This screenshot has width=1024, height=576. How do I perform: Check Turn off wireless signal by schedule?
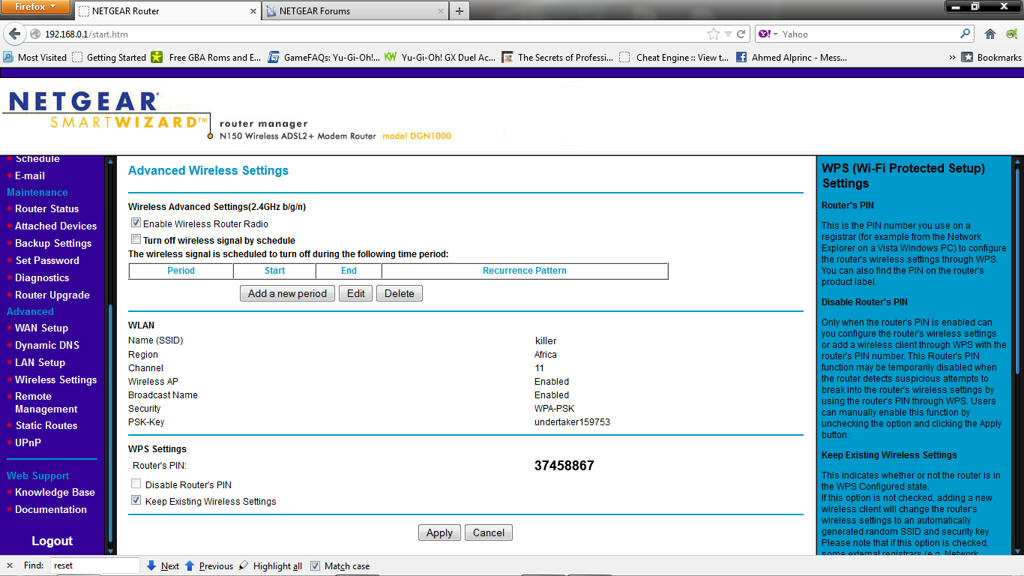click(136, 239)
